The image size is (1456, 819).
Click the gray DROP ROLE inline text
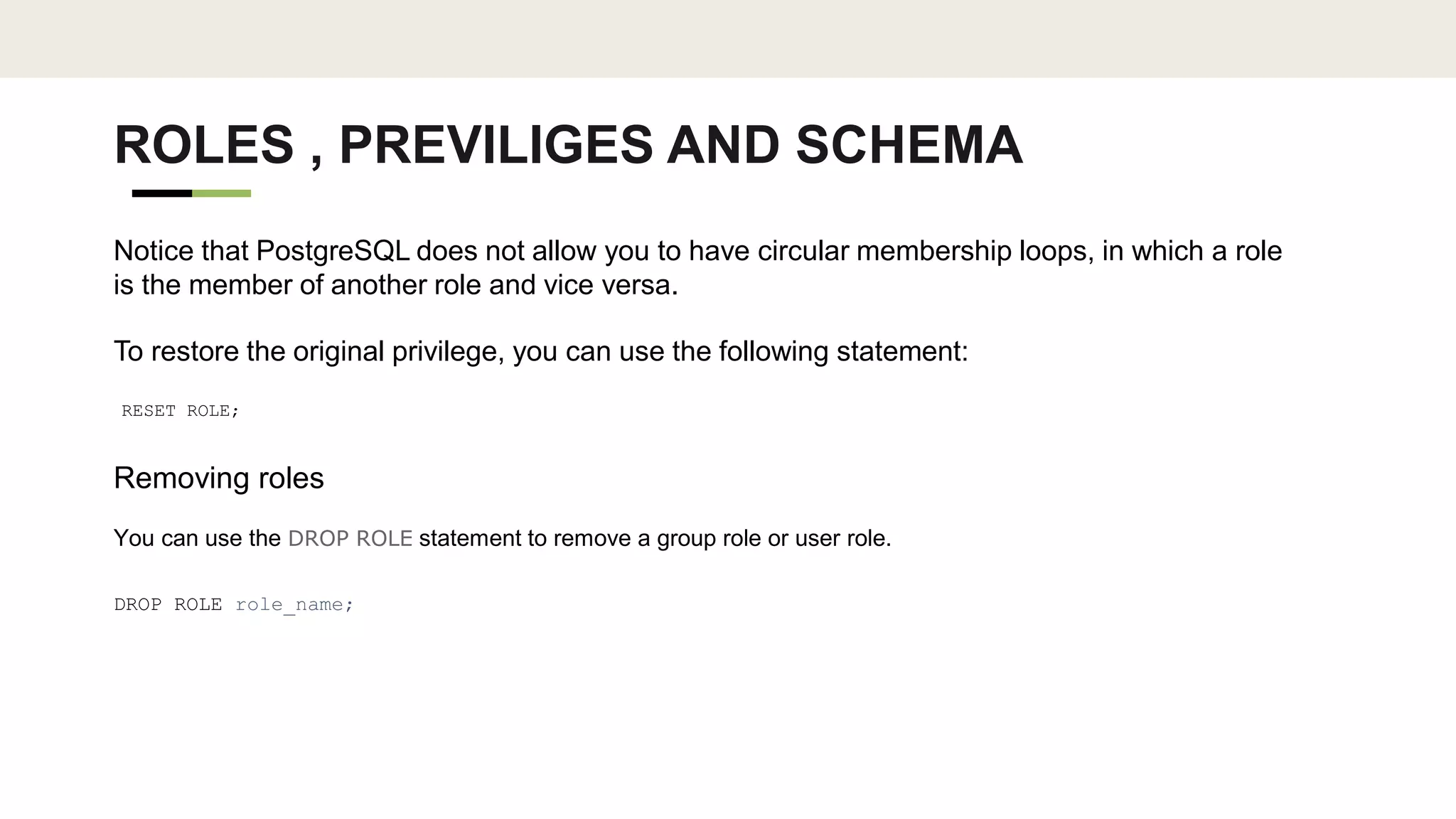coord(350,538)
